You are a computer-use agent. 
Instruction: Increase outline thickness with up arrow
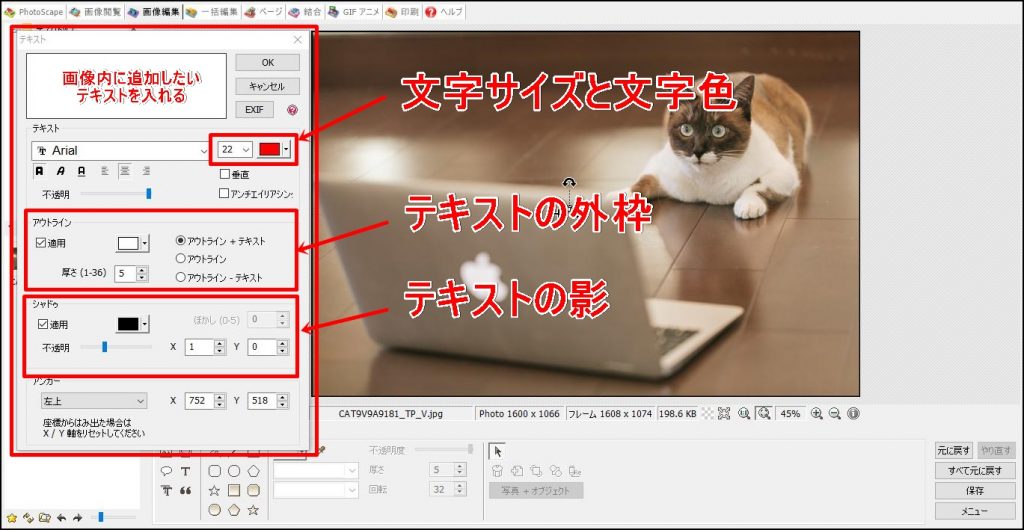coord(142,270)
